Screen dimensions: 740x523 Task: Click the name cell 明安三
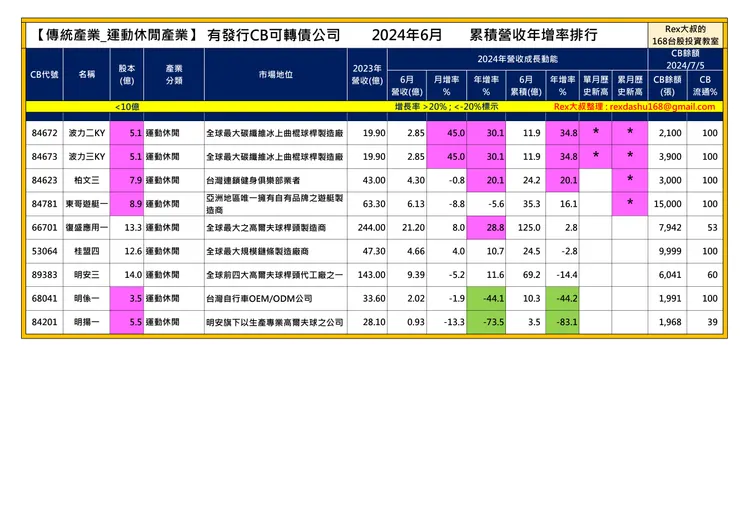(86, 275)
